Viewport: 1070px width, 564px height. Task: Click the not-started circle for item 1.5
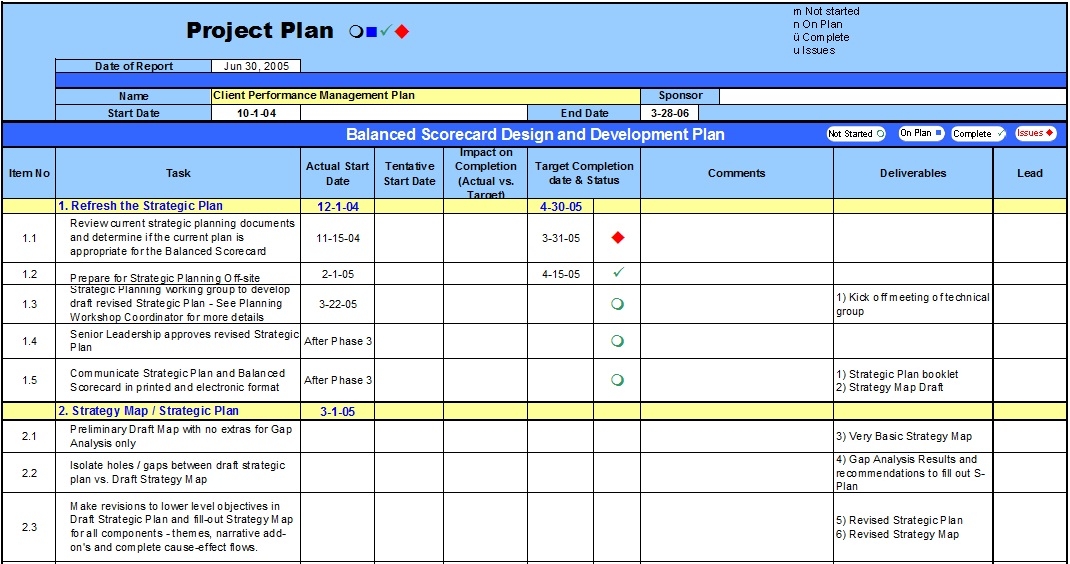[617, 380]
